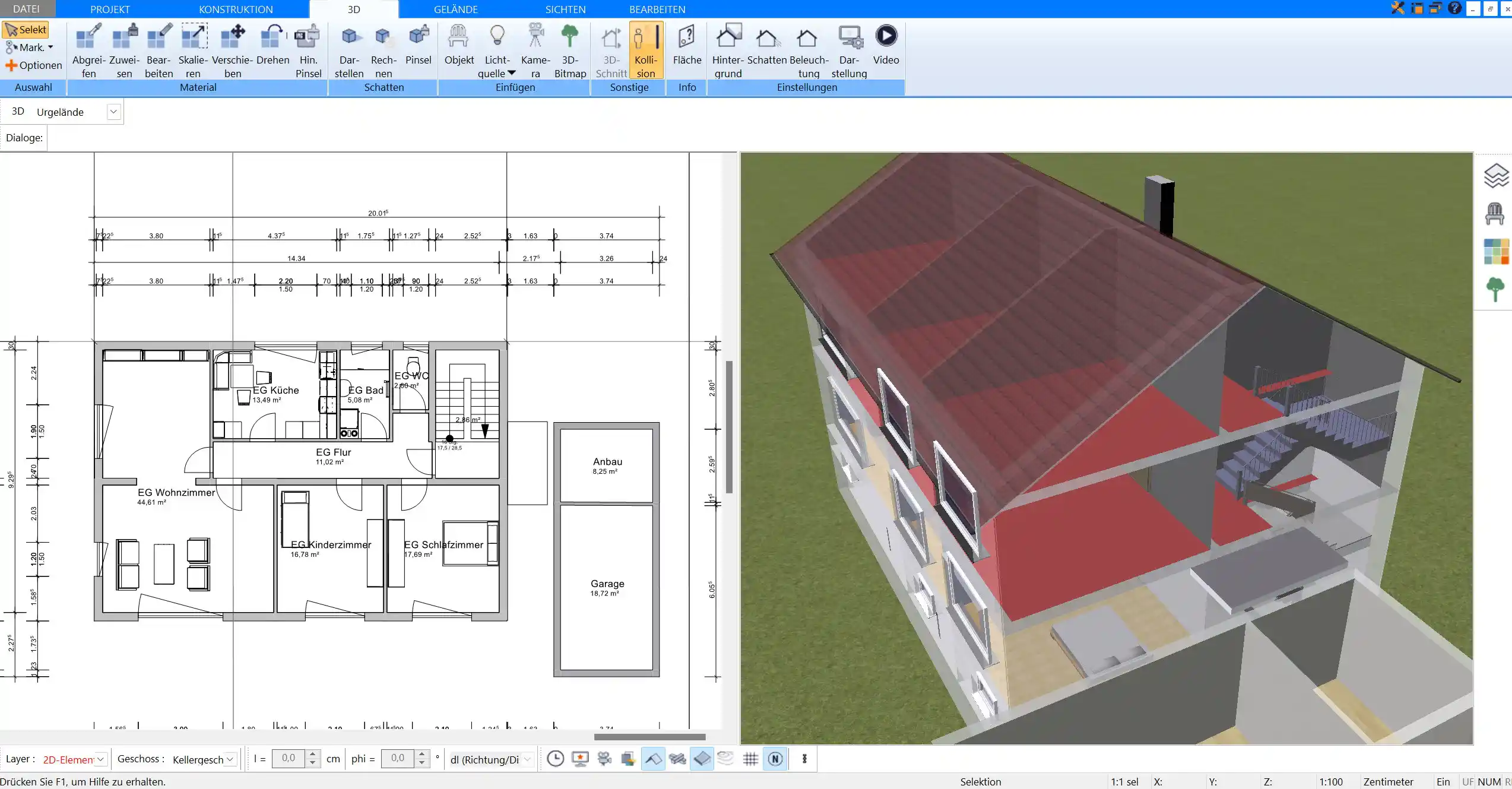1512x789 pixels.
Task: Open the Fläche info tool
Action: (x=687, y=45)
